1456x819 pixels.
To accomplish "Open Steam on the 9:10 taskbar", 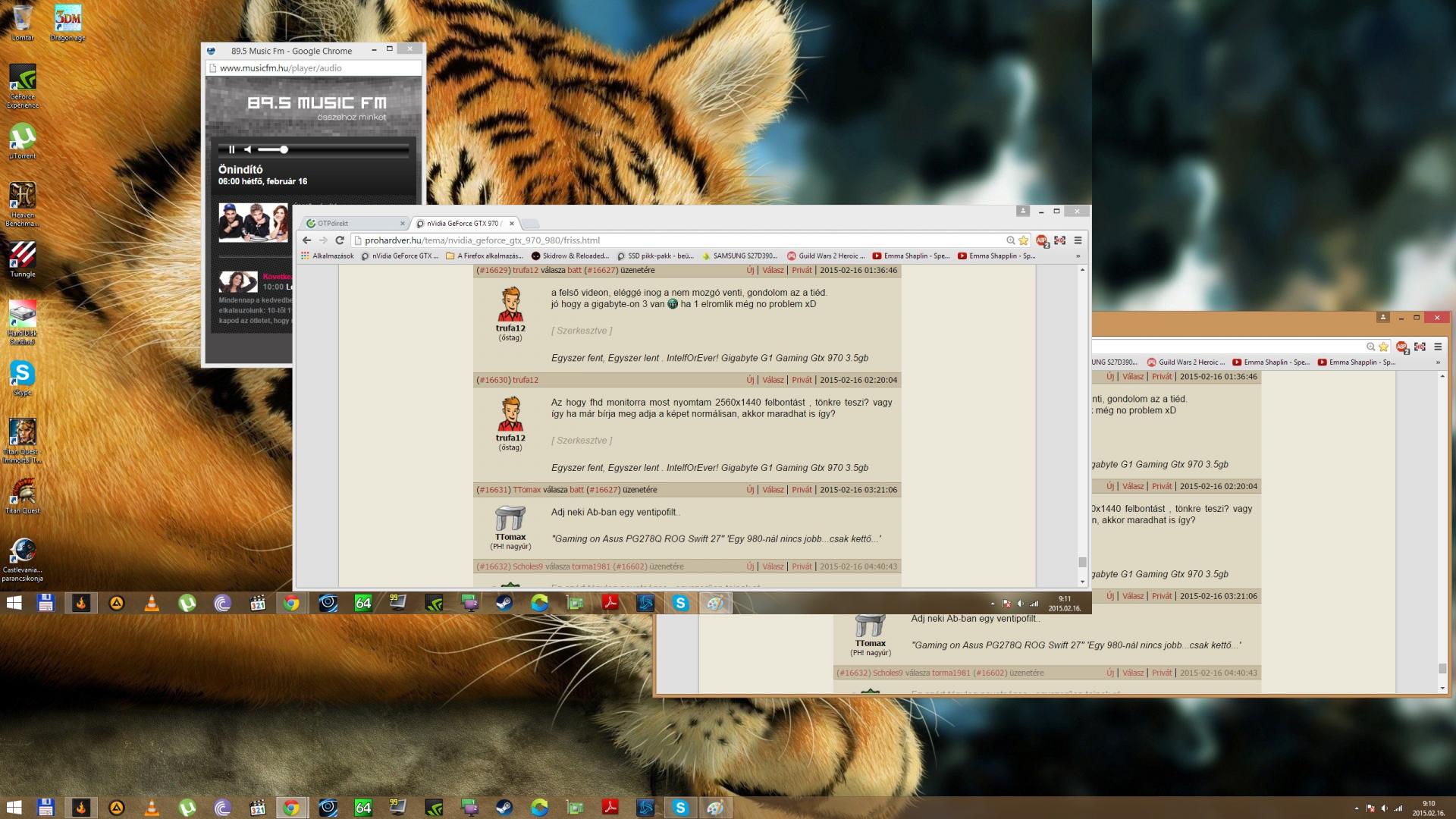I will 504,808.
